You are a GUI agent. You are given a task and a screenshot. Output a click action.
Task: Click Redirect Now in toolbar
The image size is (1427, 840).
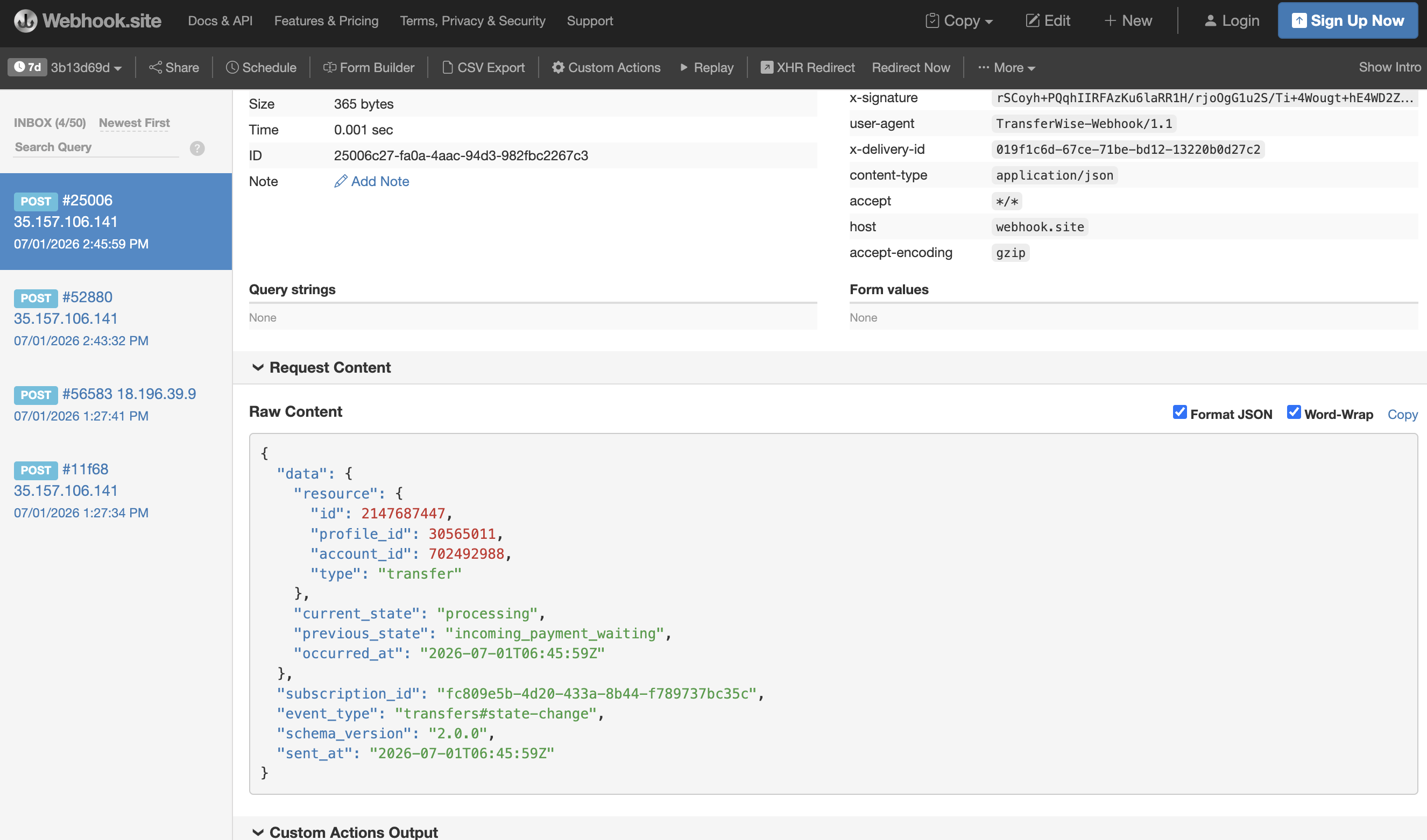click(910, 67)
